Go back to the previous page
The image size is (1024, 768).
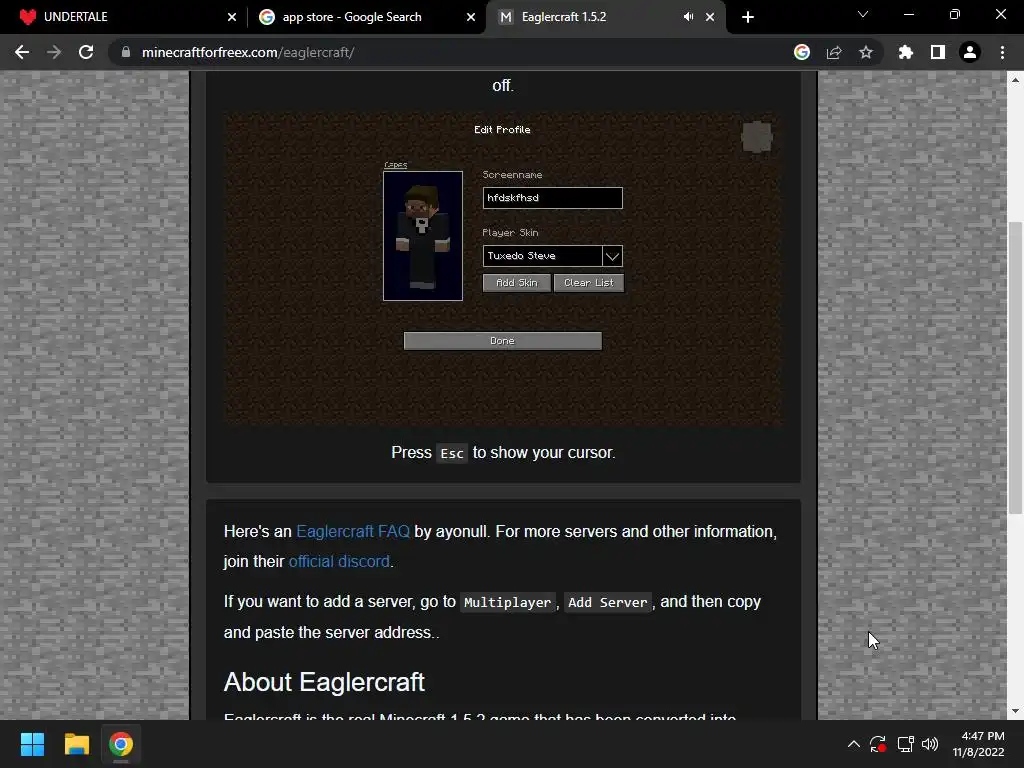pyautogui.click(x=22, y=52)
